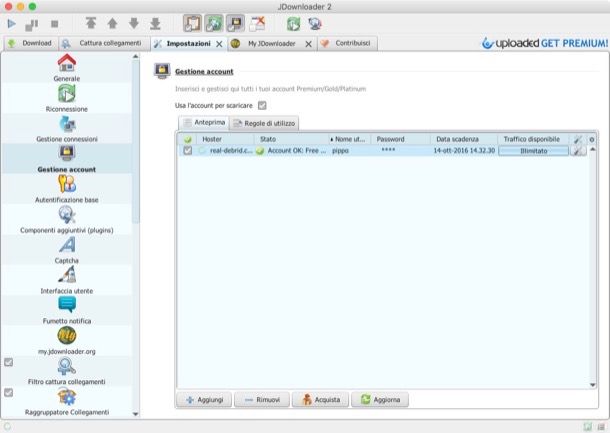
Task: Open Fumetto notifica settings
Action: point(67,310)
